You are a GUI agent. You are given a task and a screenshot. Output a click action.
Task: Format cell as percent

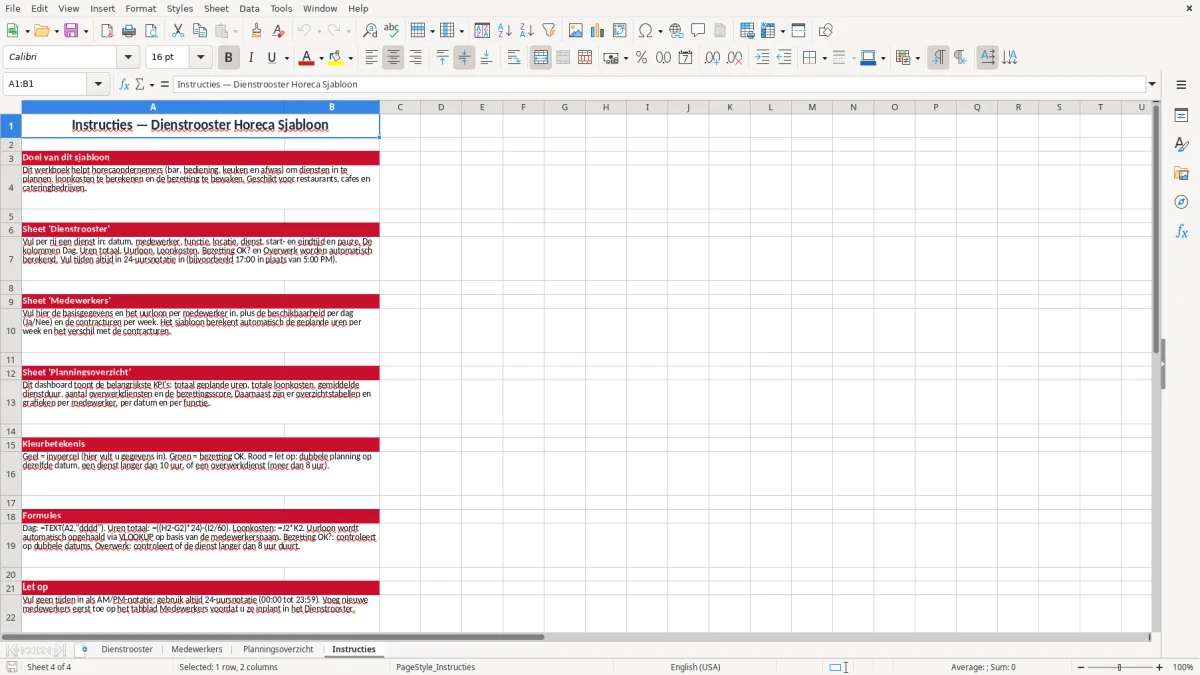coord(641,58)
